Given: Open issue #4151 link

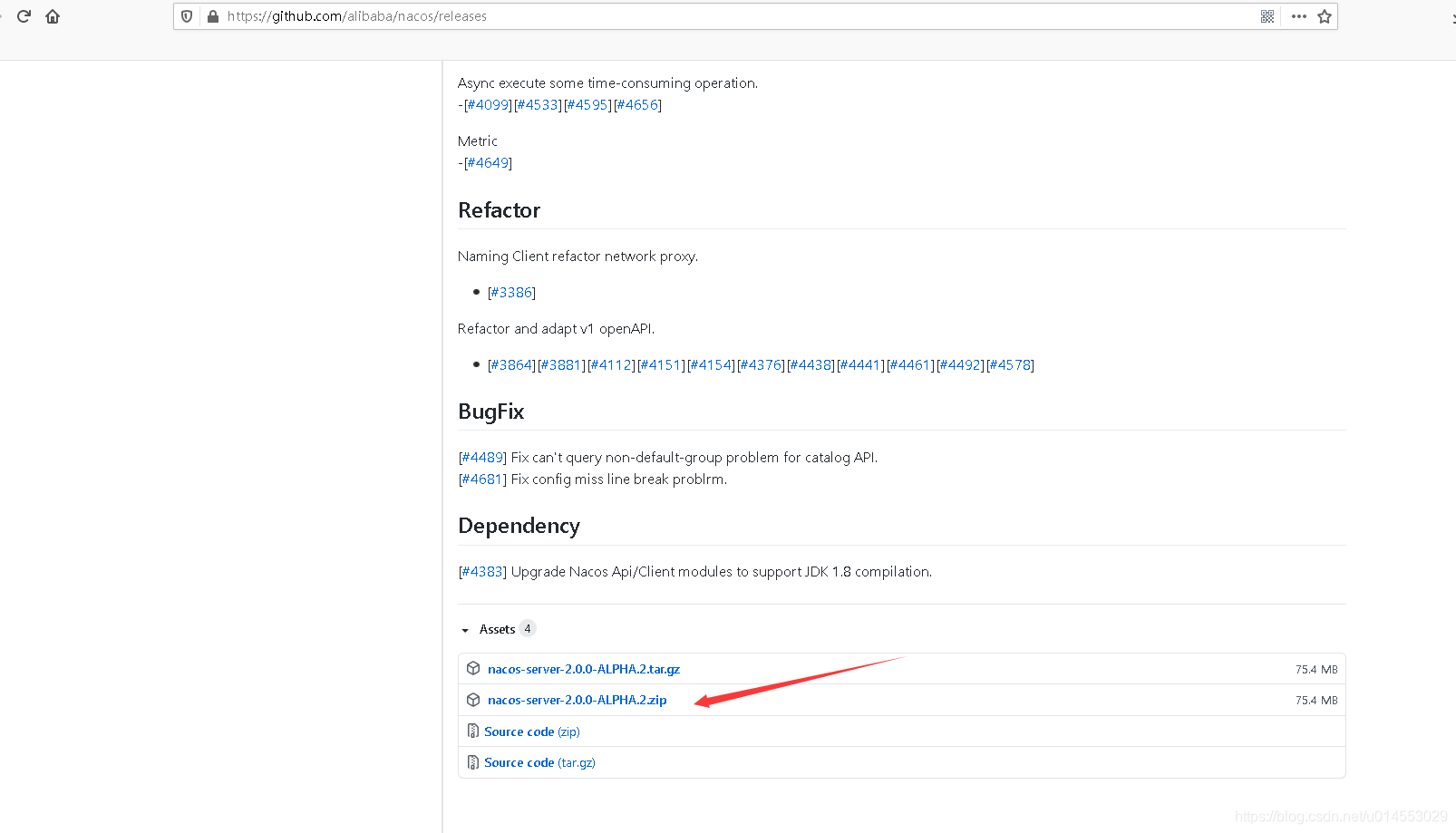Looking at the screenshot, I should pyautogui.click(x=661, y=365).
